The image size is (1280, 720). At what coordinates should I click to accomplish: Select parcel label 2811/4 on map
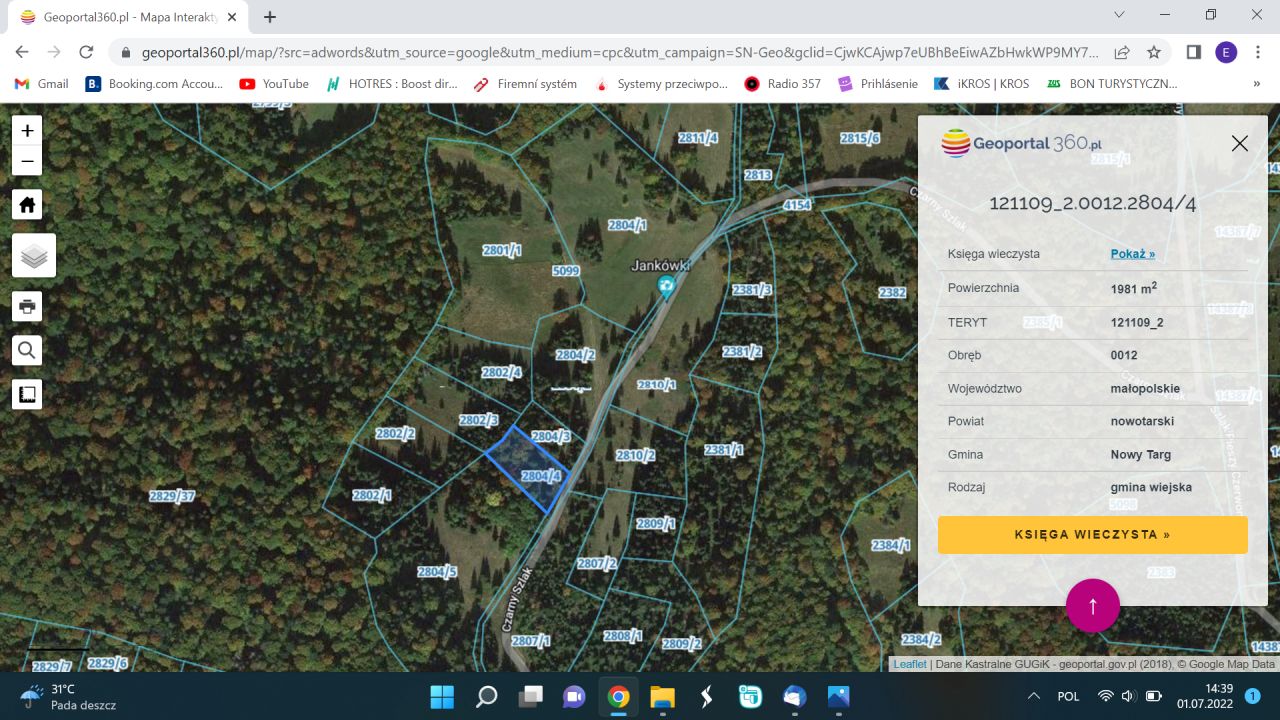698,138
